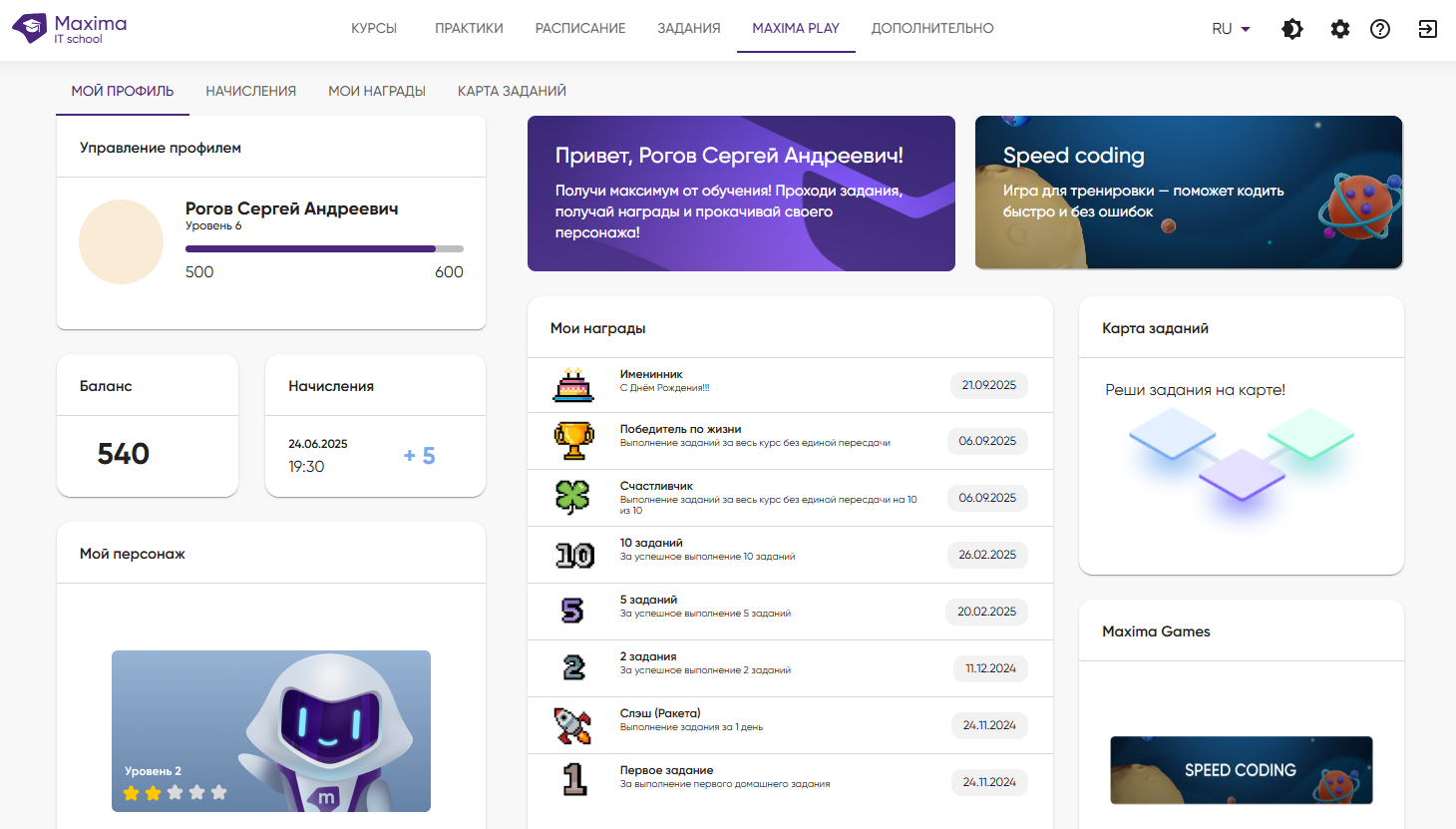Click the character's star rating

click(176, 793)
